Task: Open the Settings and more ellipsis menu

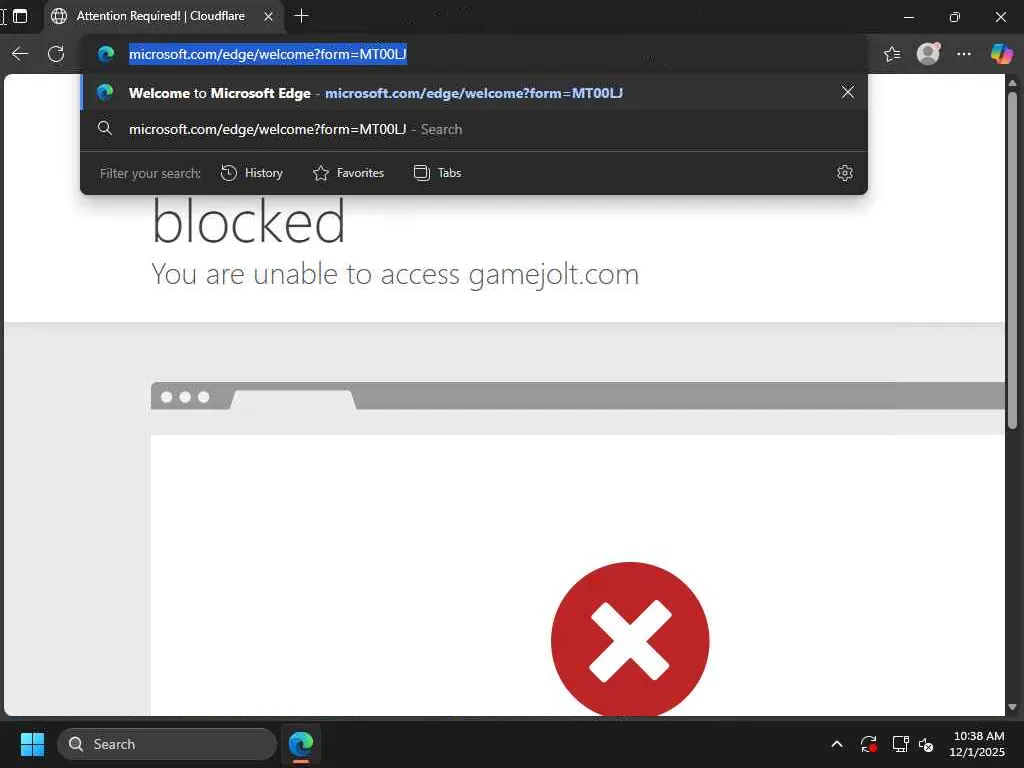Action: pyautogui.click(x=964, y=54)
